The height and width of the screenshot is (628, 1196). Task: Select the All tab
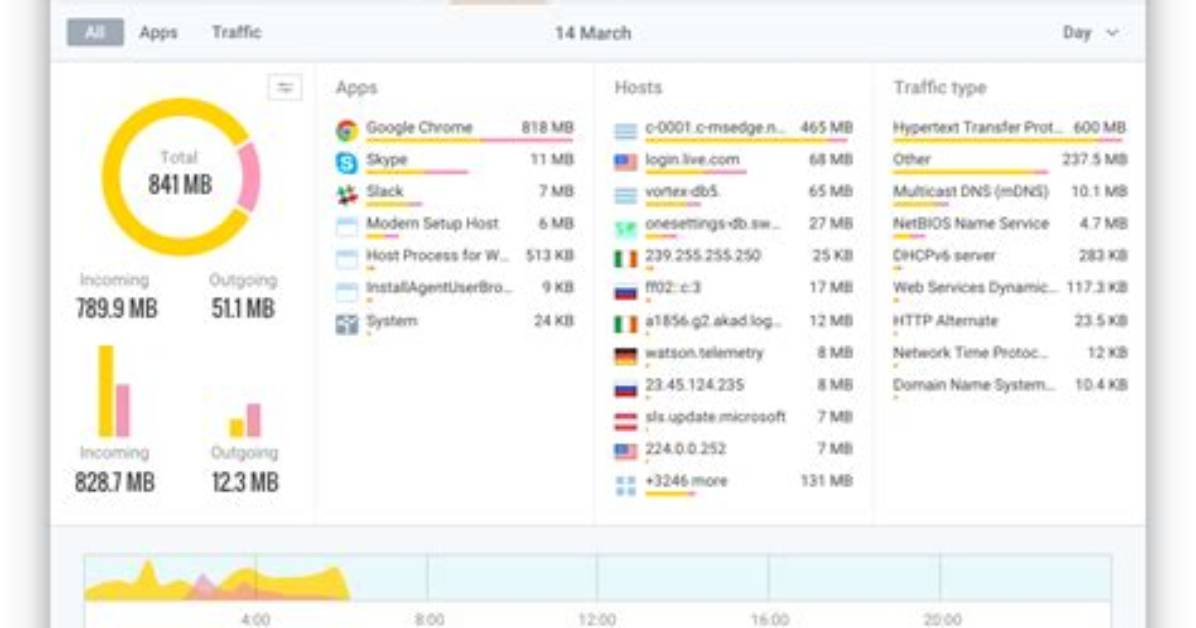pos(95,32)
